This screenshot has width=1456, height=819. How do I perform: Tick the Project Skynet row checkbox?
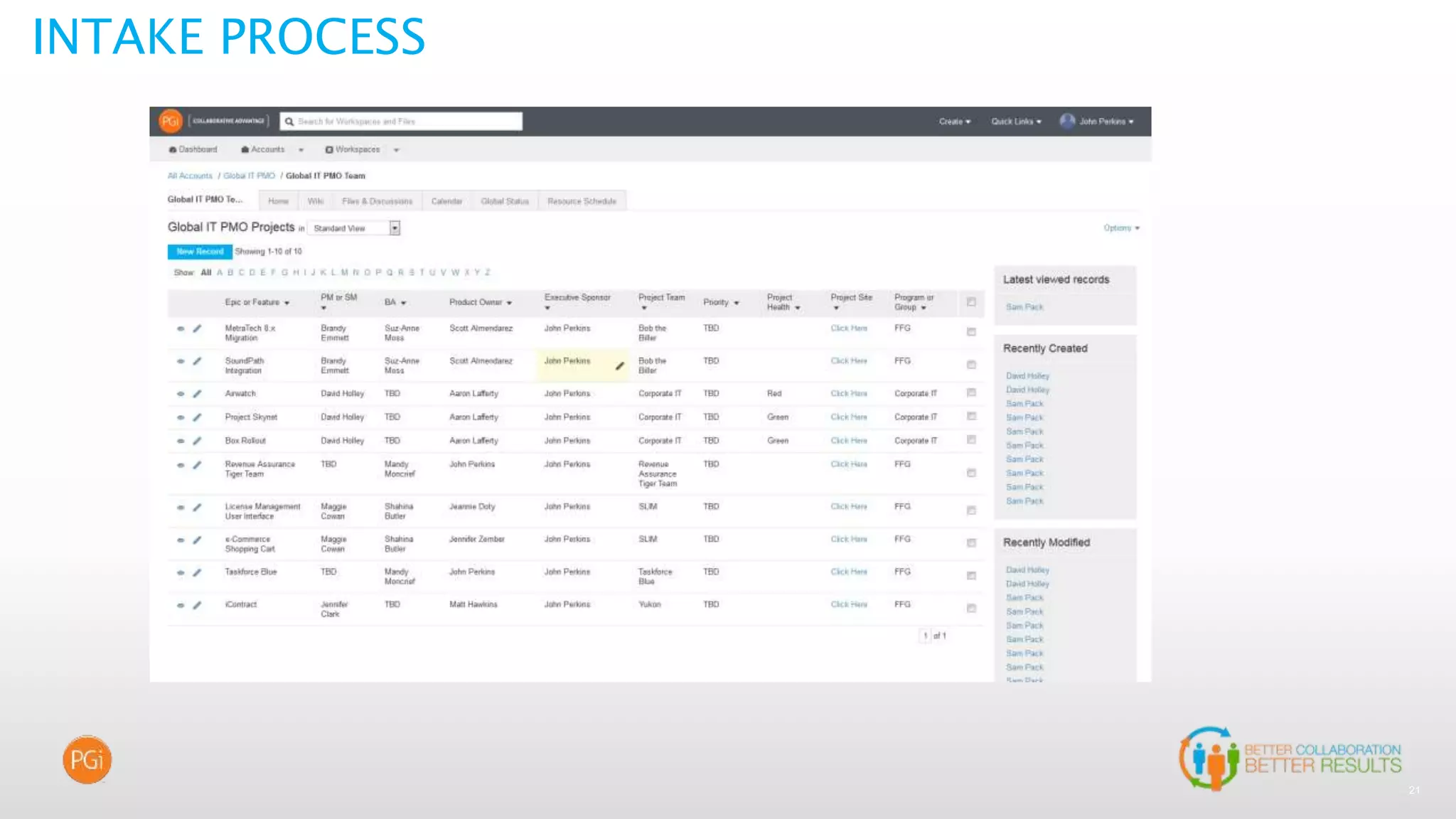[971, 417]
